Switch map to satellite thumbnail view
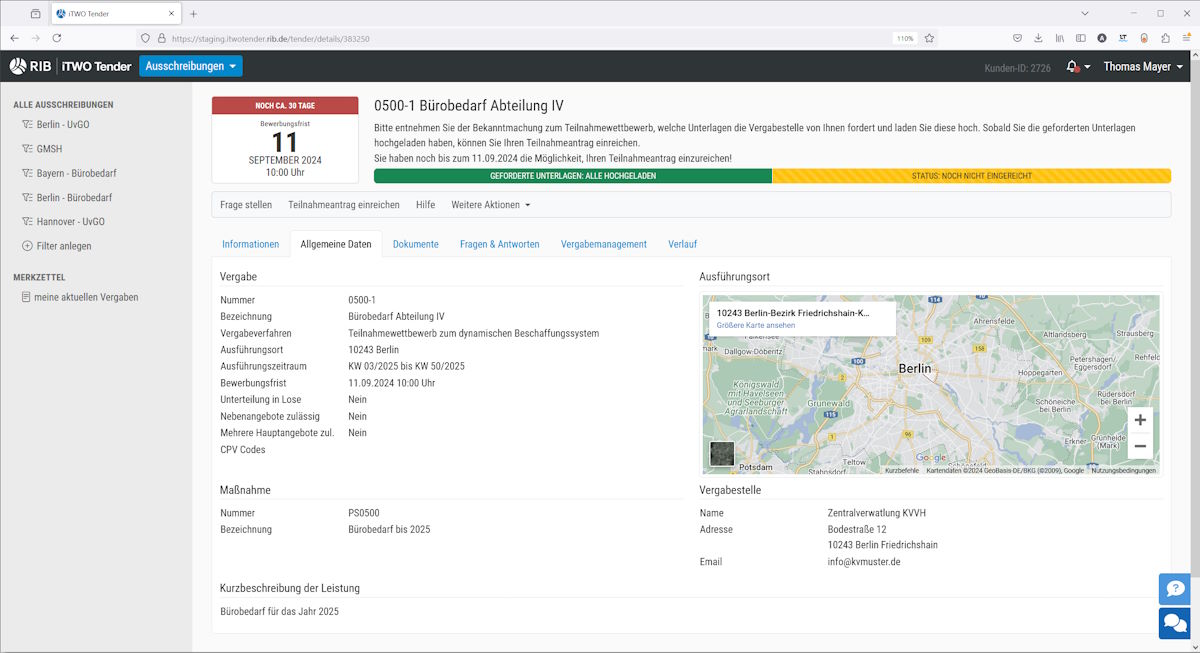The image size is (1200, 653). pos(722,453)
